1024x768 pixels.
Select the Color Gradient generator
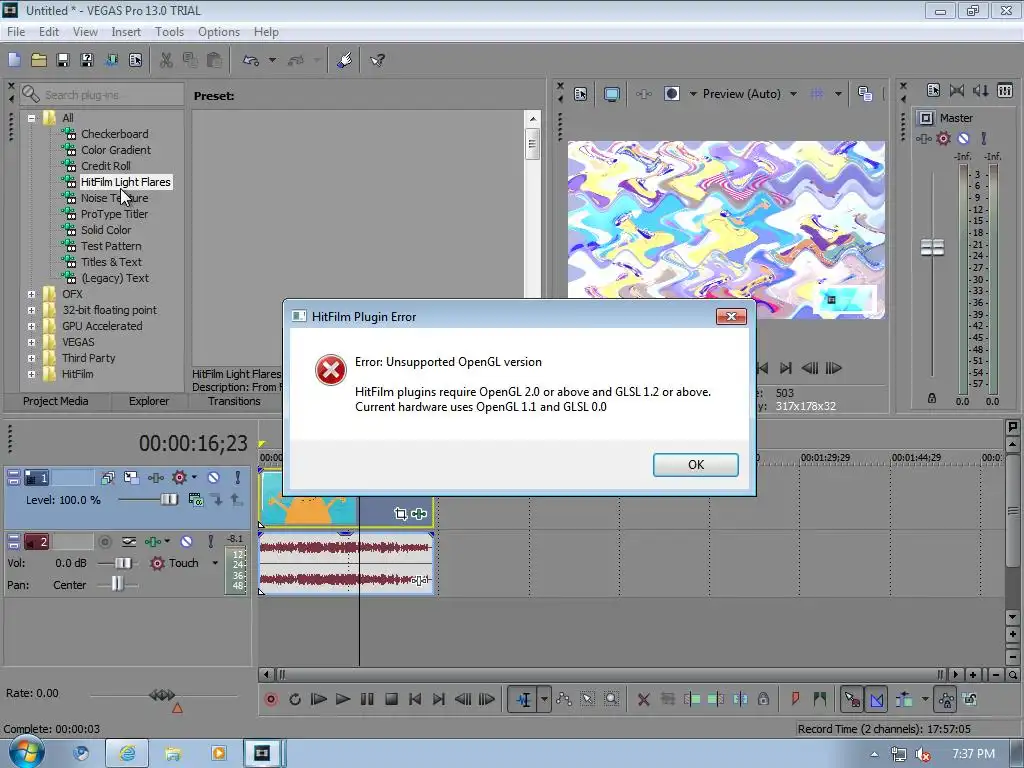(x=116, y=150)
